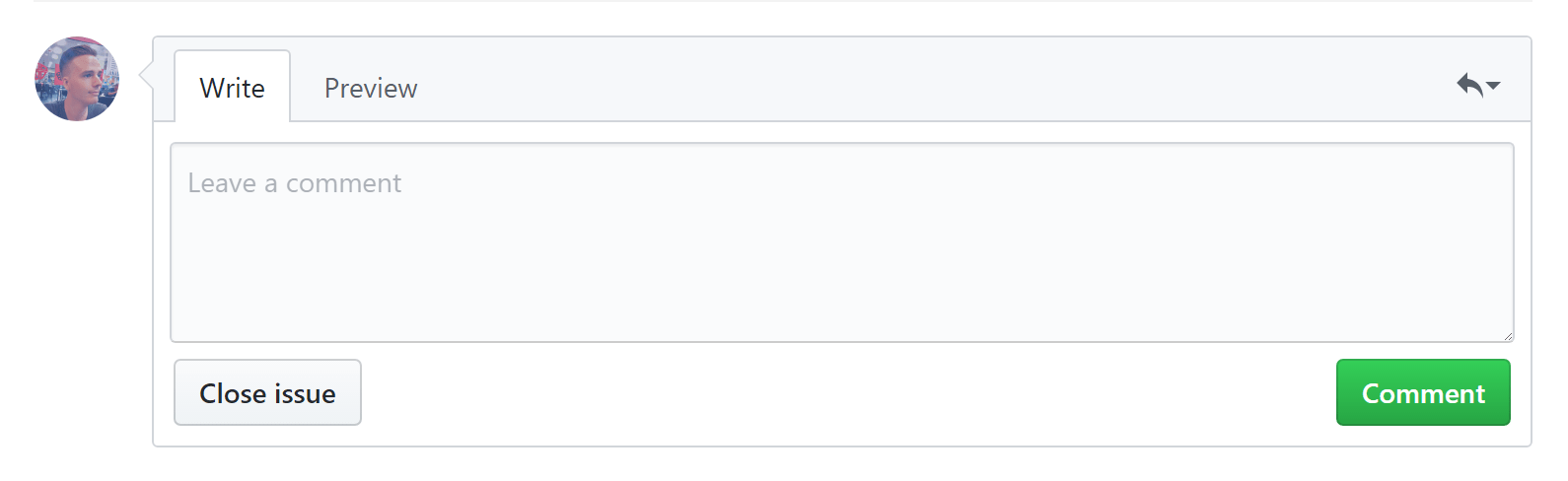This screenshot has height=481, width=1568.
Task: Open the commenter's avatar photo
Action: pos(77,79)
